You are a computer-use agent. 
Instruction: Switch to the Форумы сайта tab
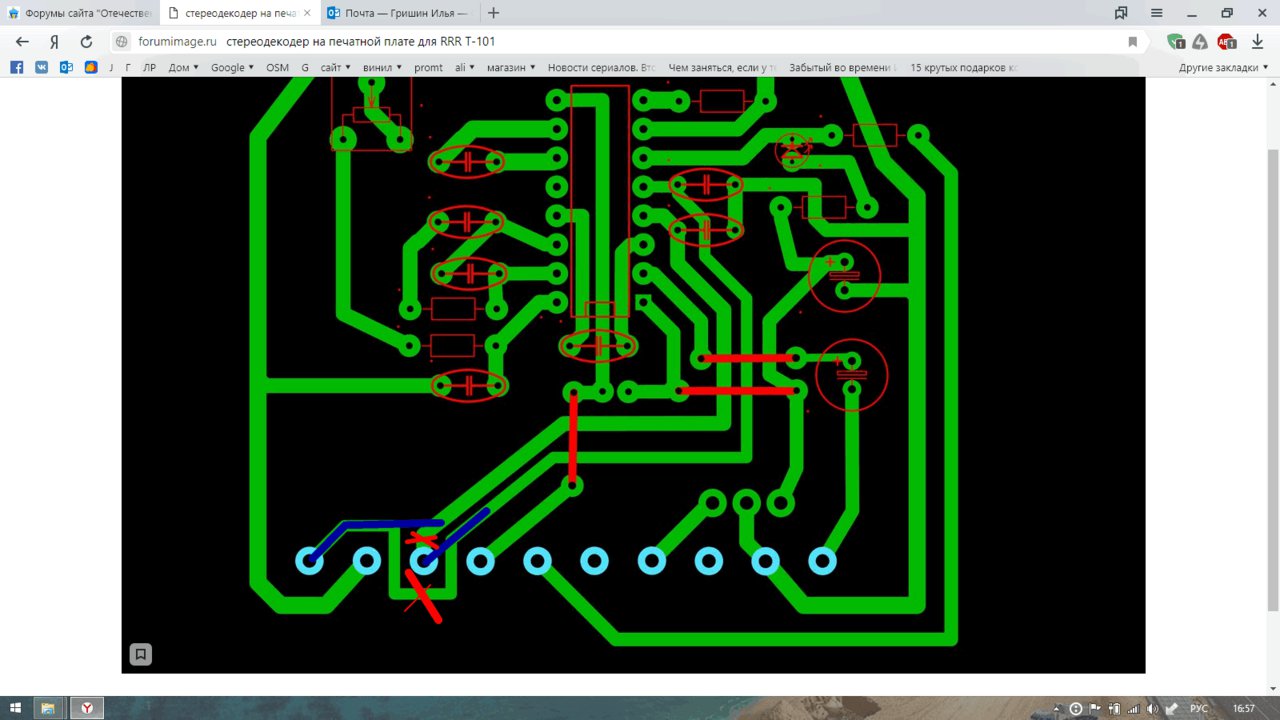tap(80, 13)
